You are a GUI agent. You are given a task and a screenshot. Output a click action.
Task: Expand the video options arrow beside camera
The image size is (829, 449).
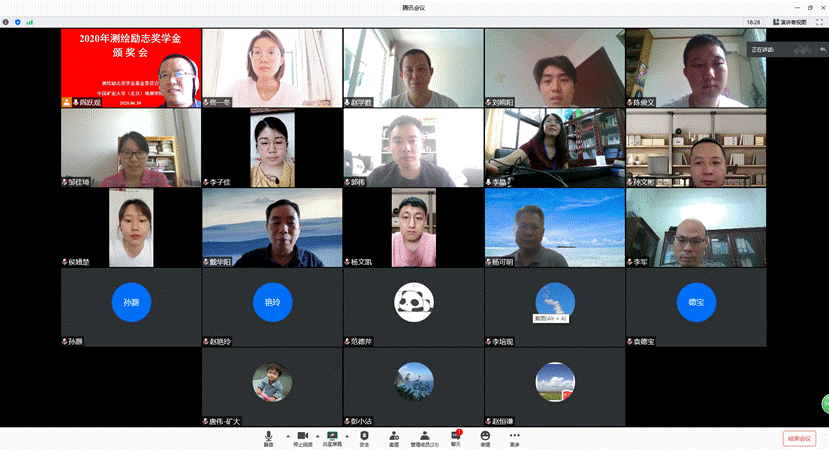click(319, 437)
